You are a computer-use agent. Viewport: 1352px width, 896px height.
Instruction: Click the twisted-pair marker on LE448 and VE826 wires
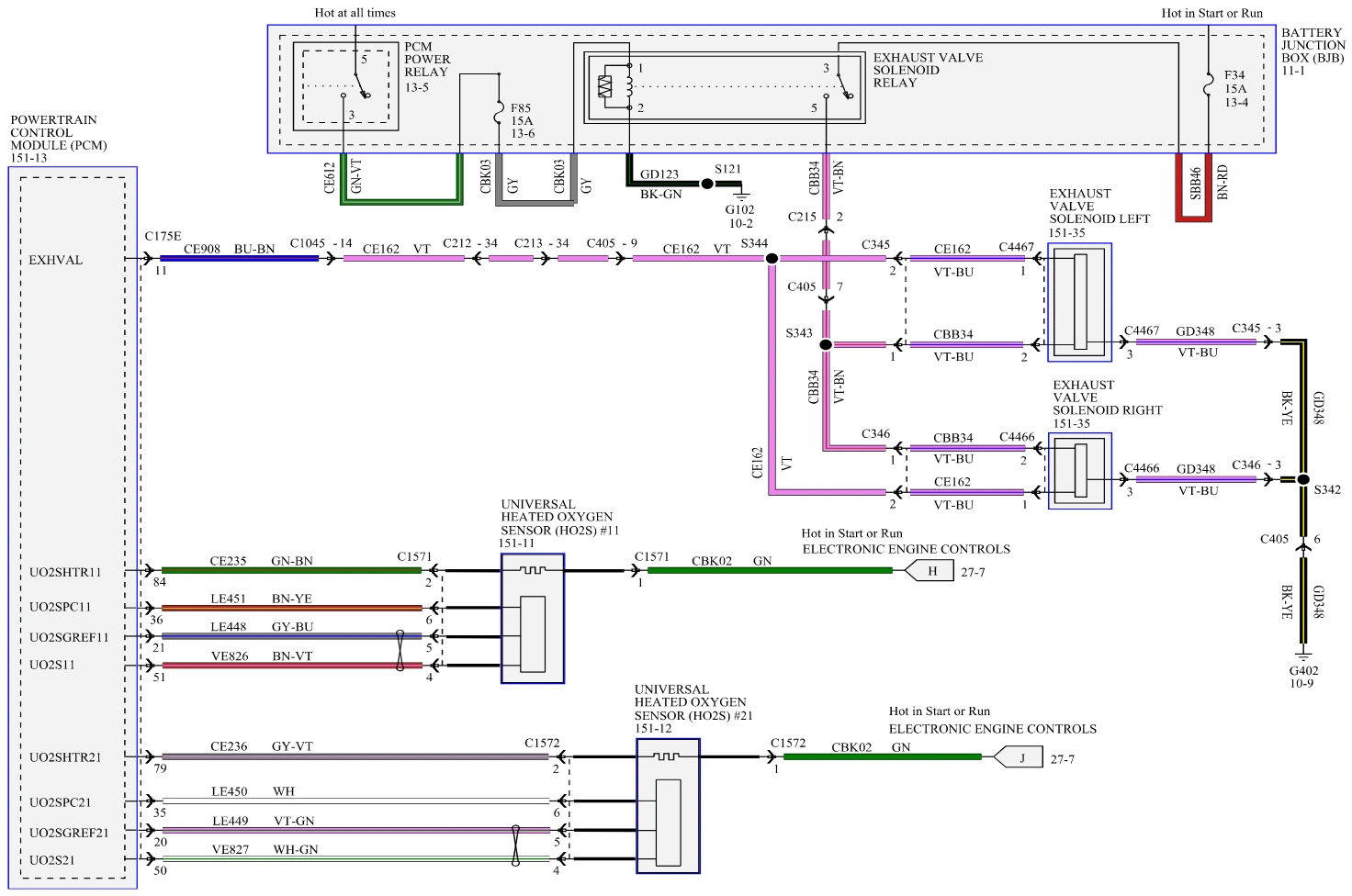(400, 650)
